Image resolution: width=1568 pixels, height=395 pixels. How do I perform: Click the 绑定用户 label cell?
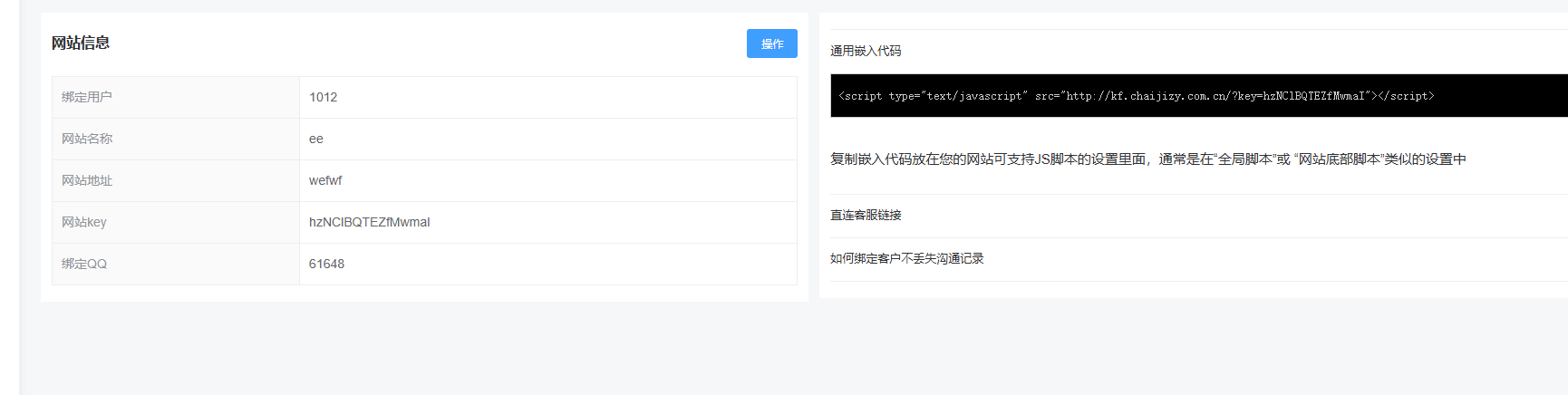(x=176, y=97)
